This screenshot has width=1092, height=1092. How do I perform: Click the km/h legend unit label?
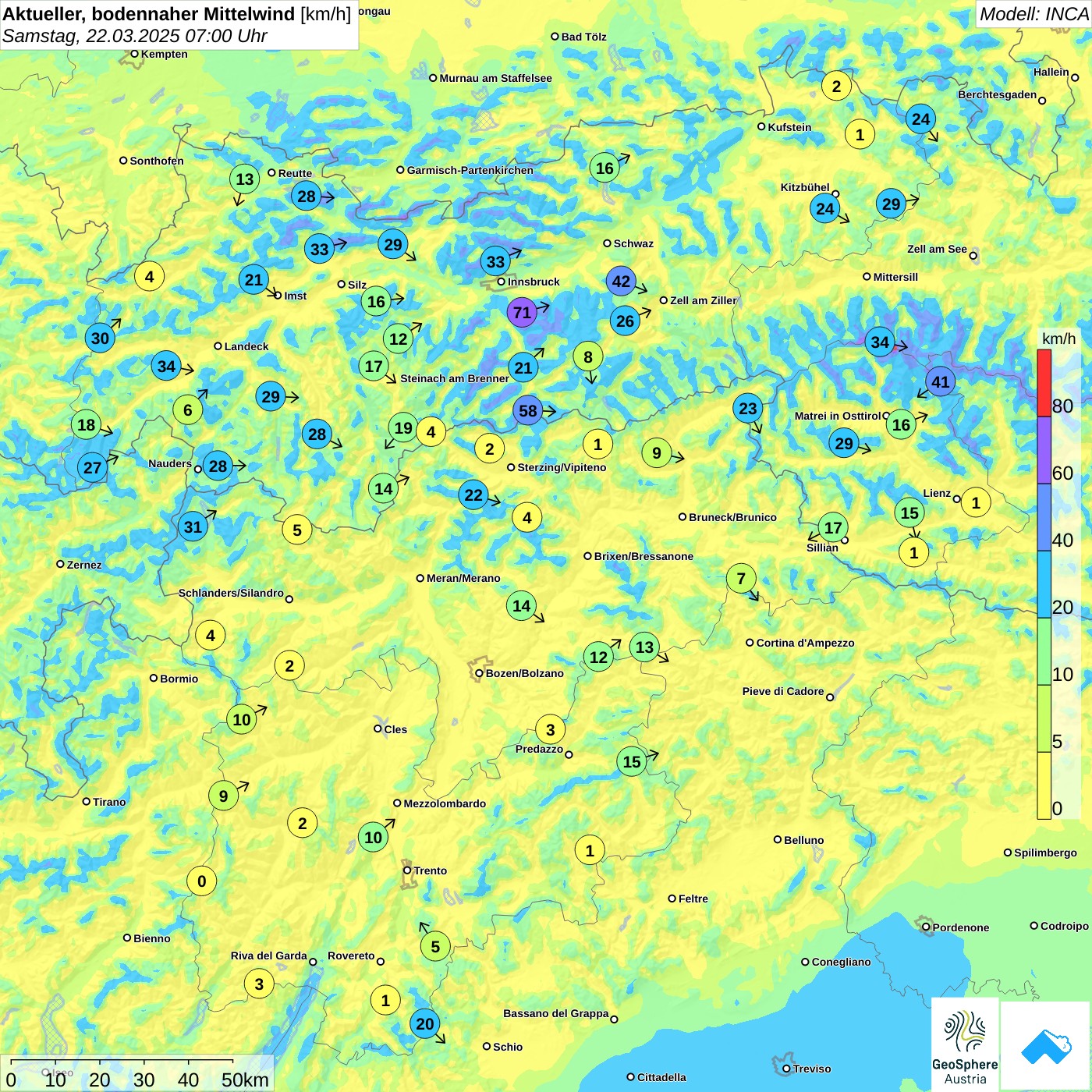[1058, 339]
